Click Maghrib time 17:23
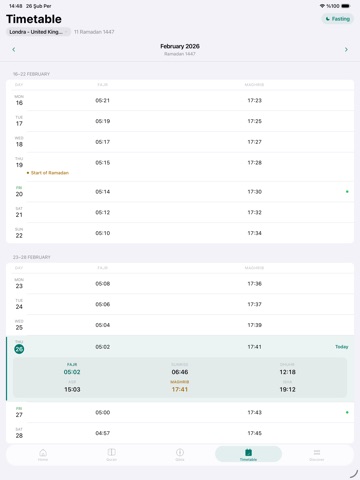Screen dimensions: 360x480 (255, 100)
